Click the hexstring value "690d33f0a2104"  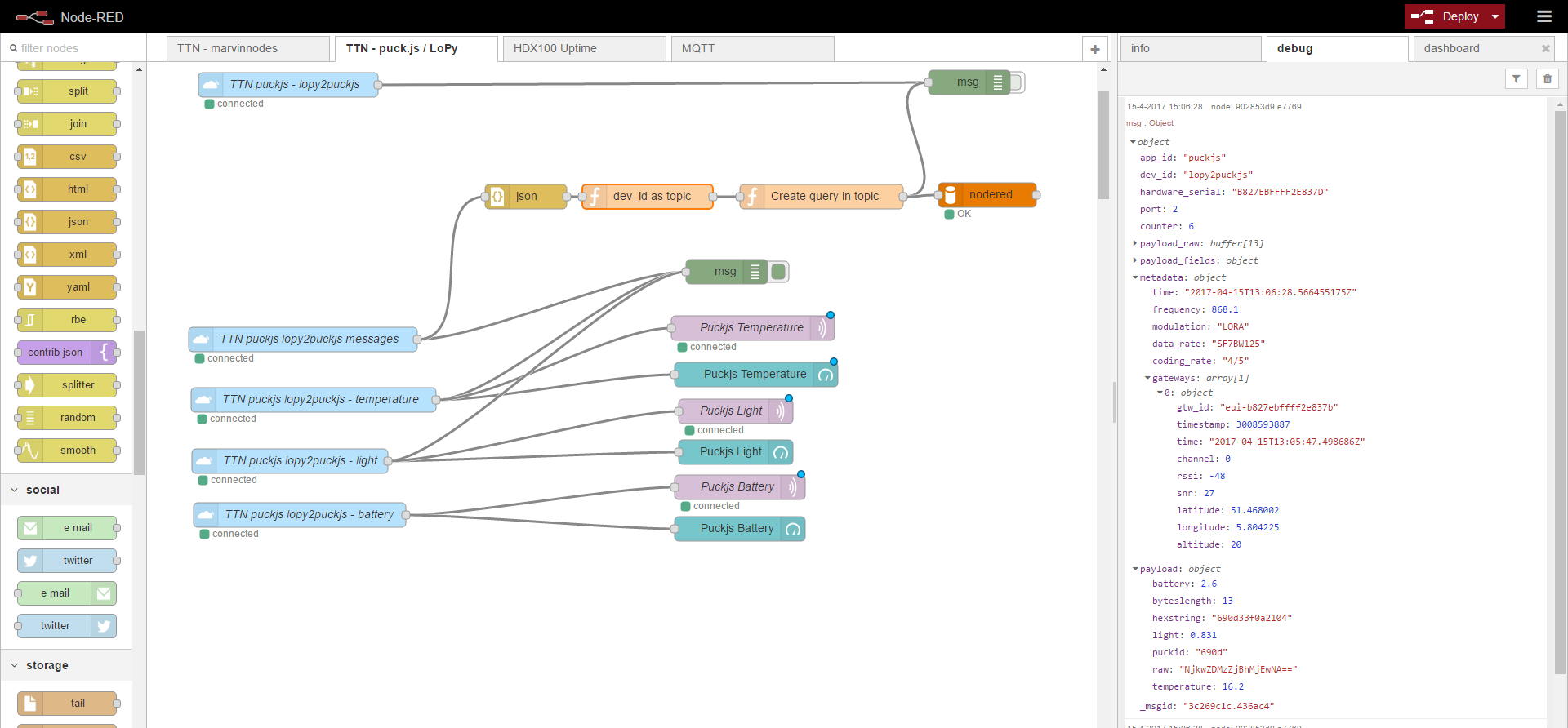coord(1251,618)
